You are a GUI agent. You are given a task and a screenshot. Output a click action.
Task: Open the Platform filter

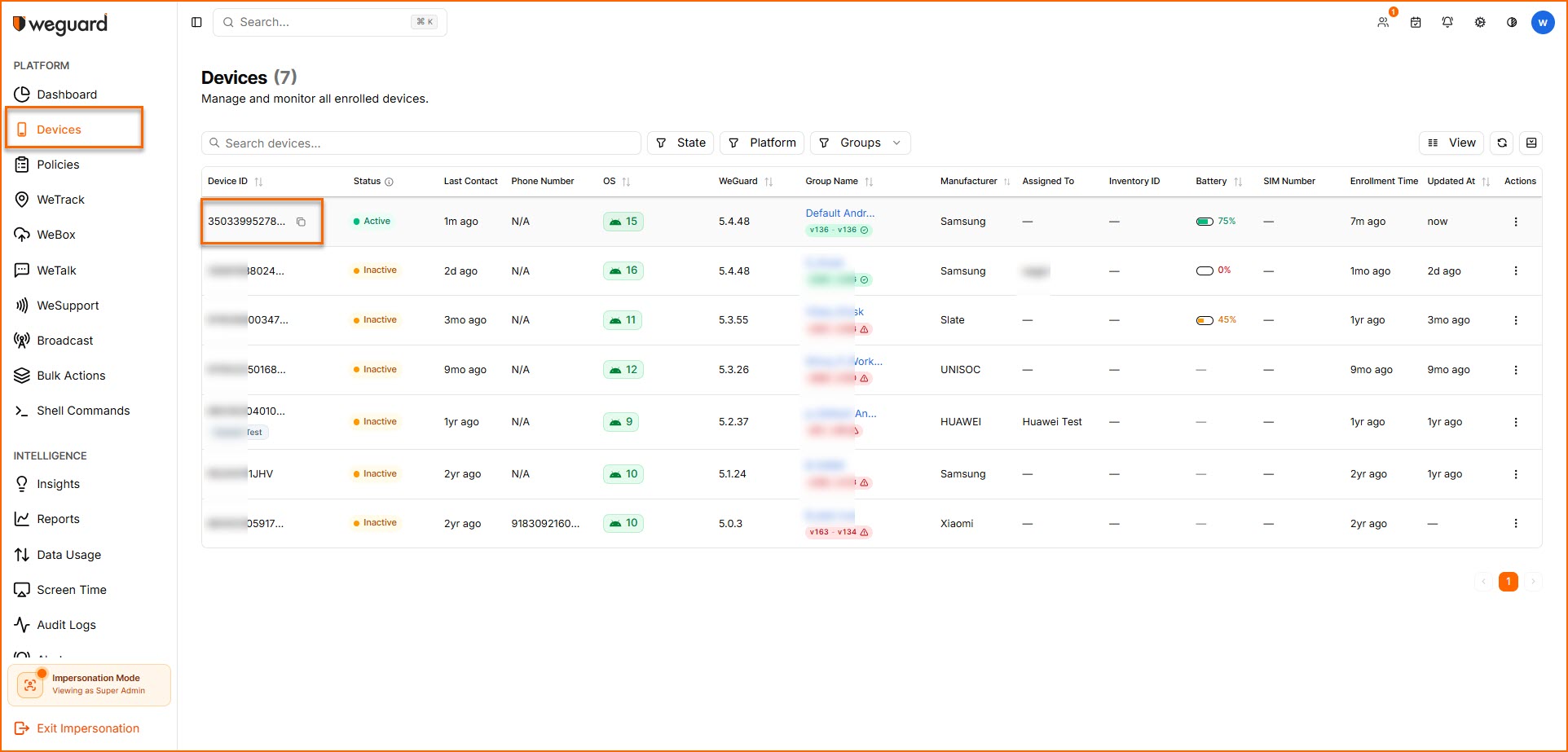[x=762, y=143]
